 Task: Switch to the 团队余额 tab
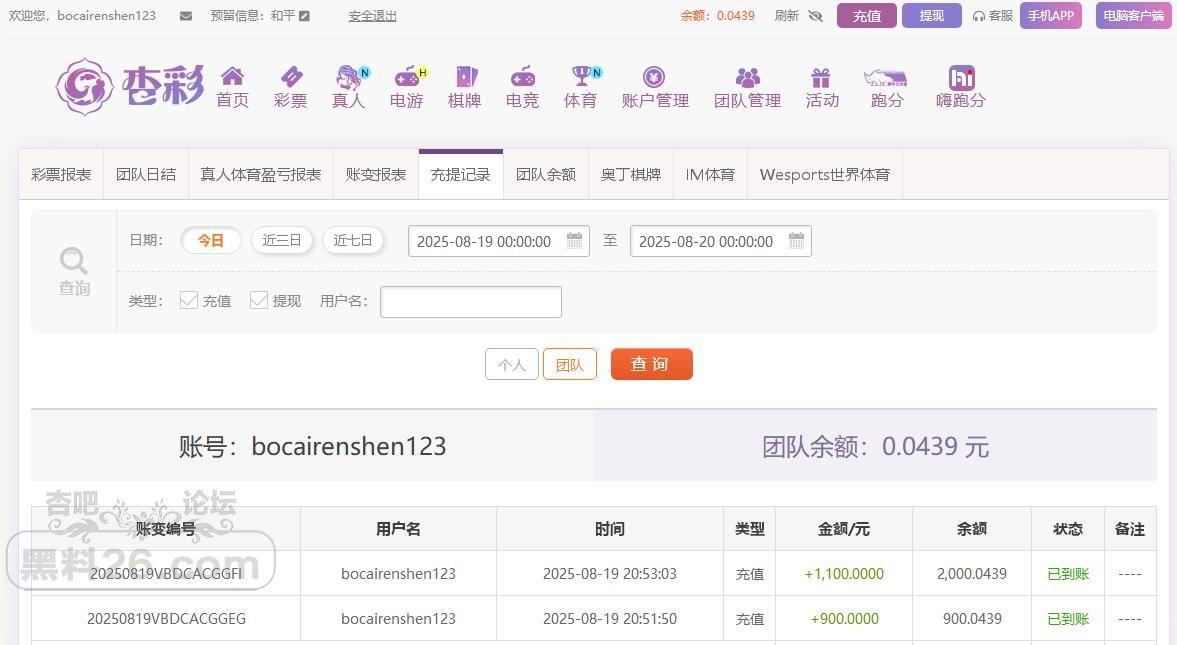pyautogui.click(x=545, y=174)
